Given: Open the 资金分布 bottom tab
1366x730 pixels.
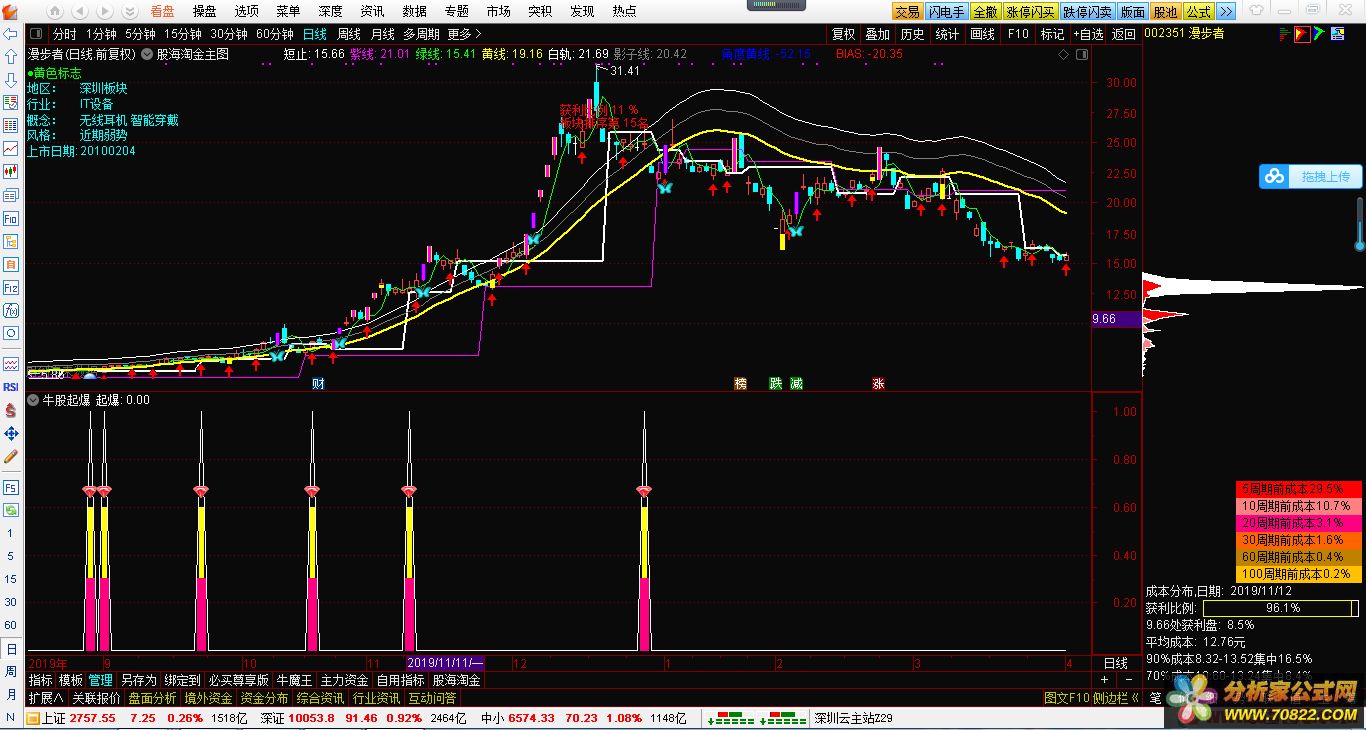Looking at the screenshot, I should [x=264, y=698].
